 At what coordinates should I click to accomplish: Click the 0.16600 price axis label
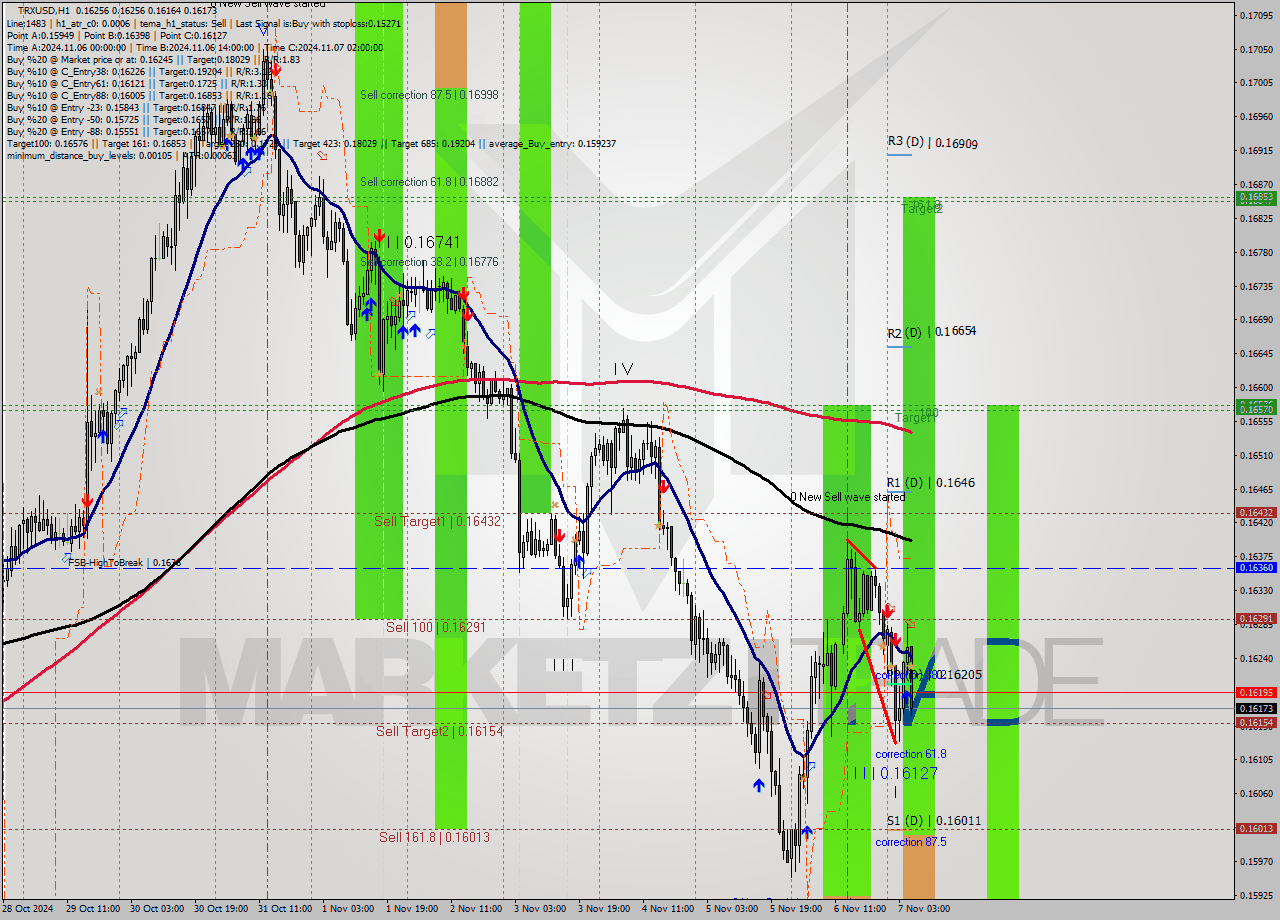pyautogui.click(x=1256, y=388)
